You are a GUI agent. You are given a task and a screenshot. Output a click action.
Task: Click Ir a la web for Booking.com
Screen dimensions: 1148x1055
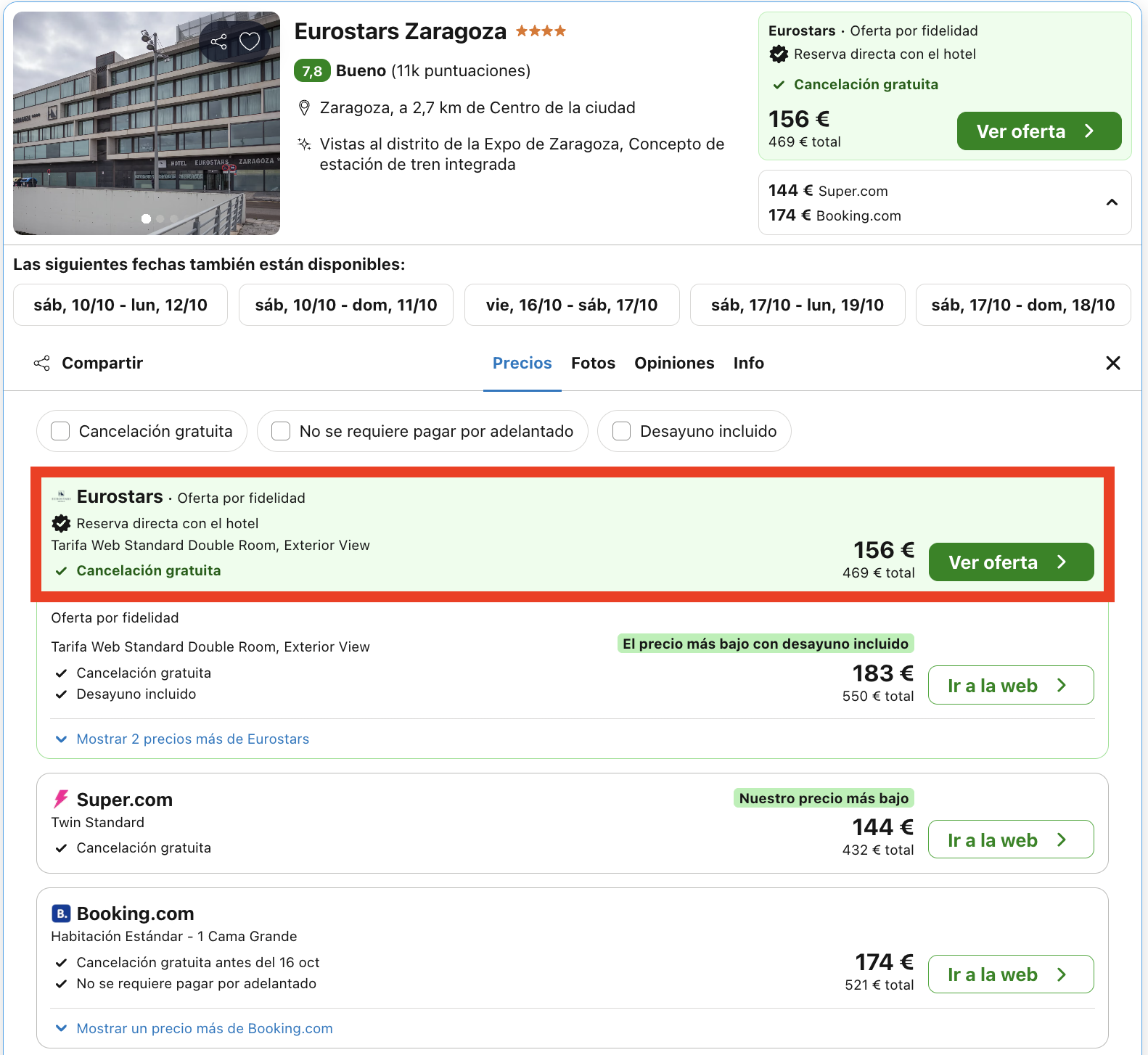click(1011, 974)
